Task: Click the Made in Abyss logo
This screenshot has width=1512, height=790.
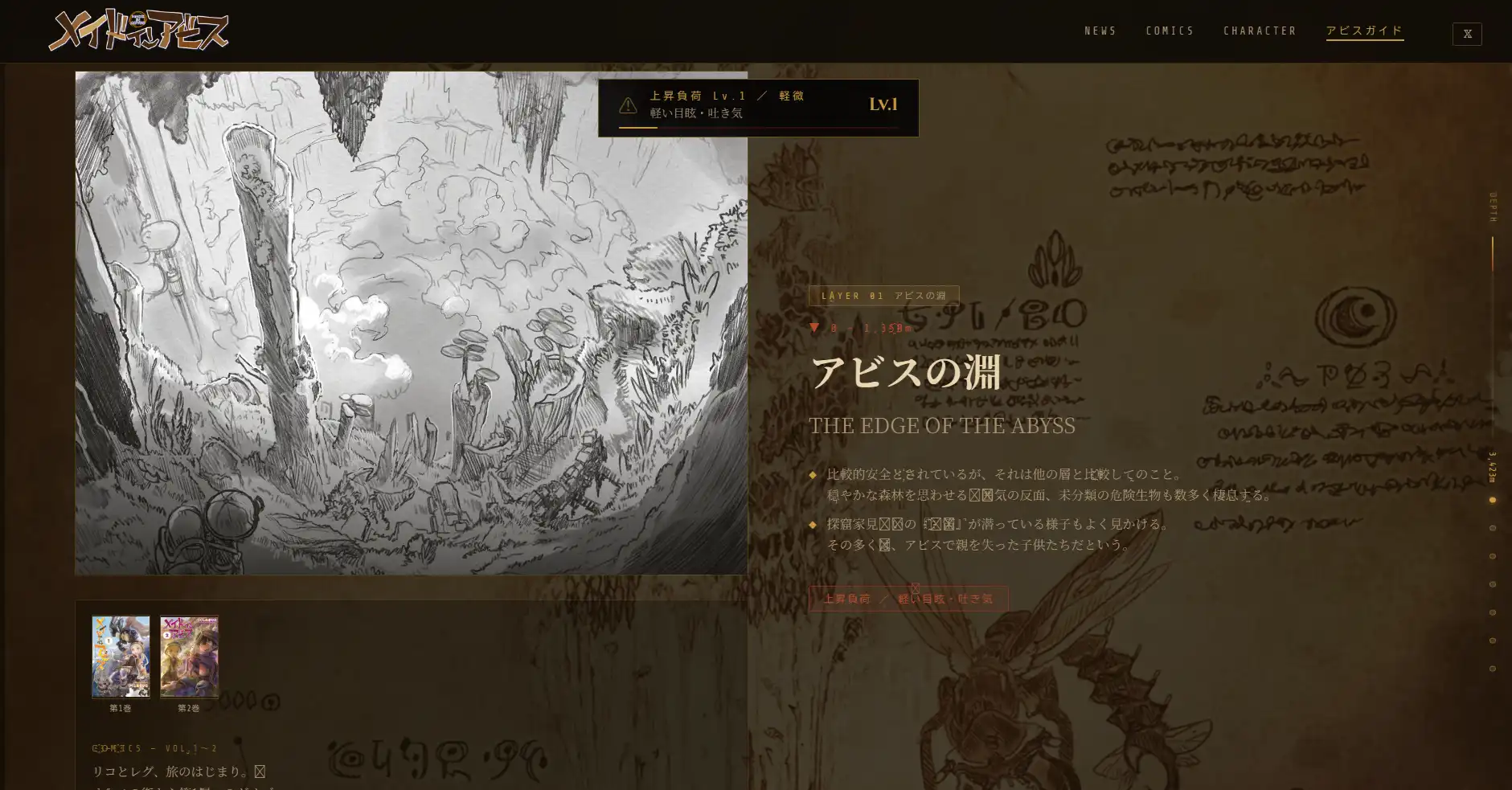Action: [138, 31]
